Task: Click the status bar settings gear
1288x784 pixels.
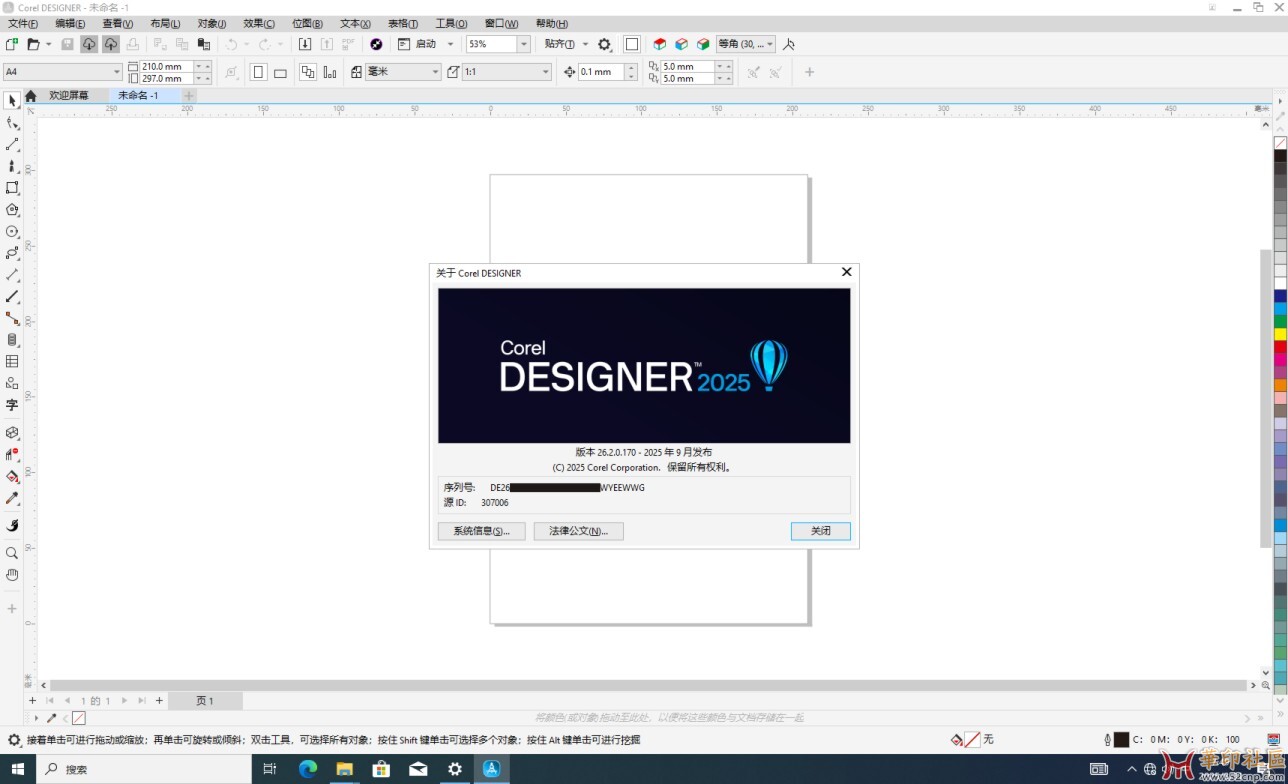Action: [14, 740]
